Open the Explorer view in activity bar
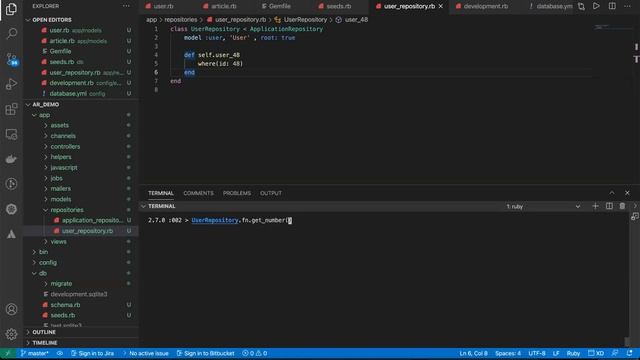The image size is (640, 360). click(x=11, y=9)
